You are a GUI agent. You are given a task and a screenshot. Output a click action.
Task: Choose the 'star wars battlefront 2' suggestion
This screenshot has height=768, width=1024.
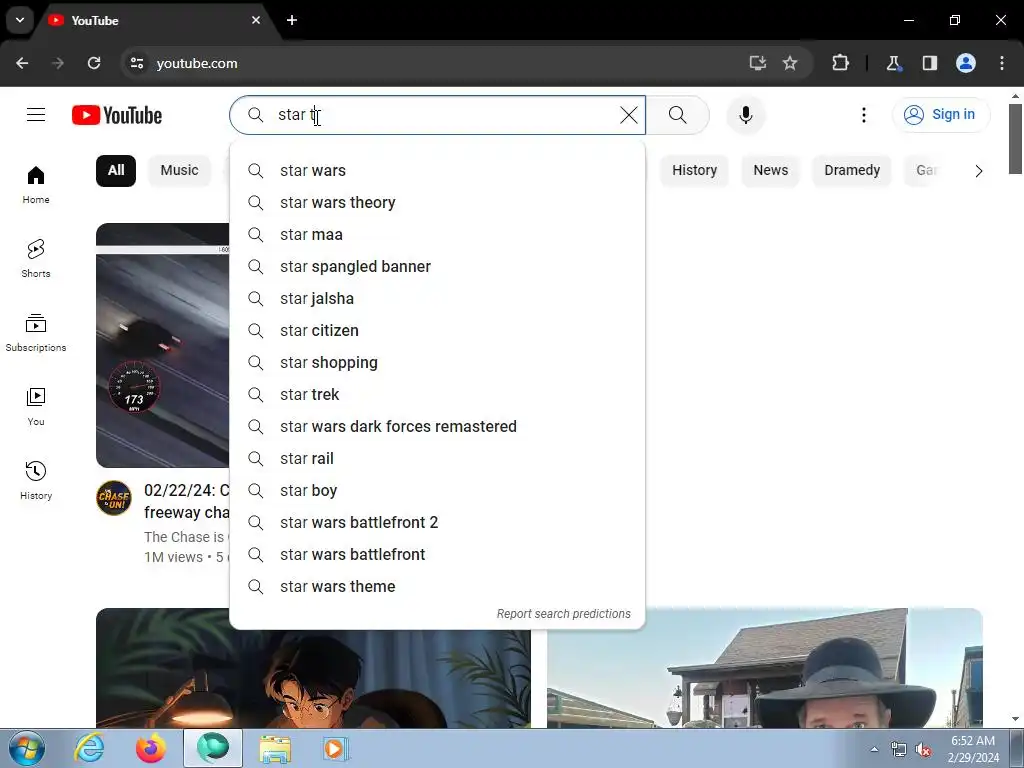[x=437, y=522]
